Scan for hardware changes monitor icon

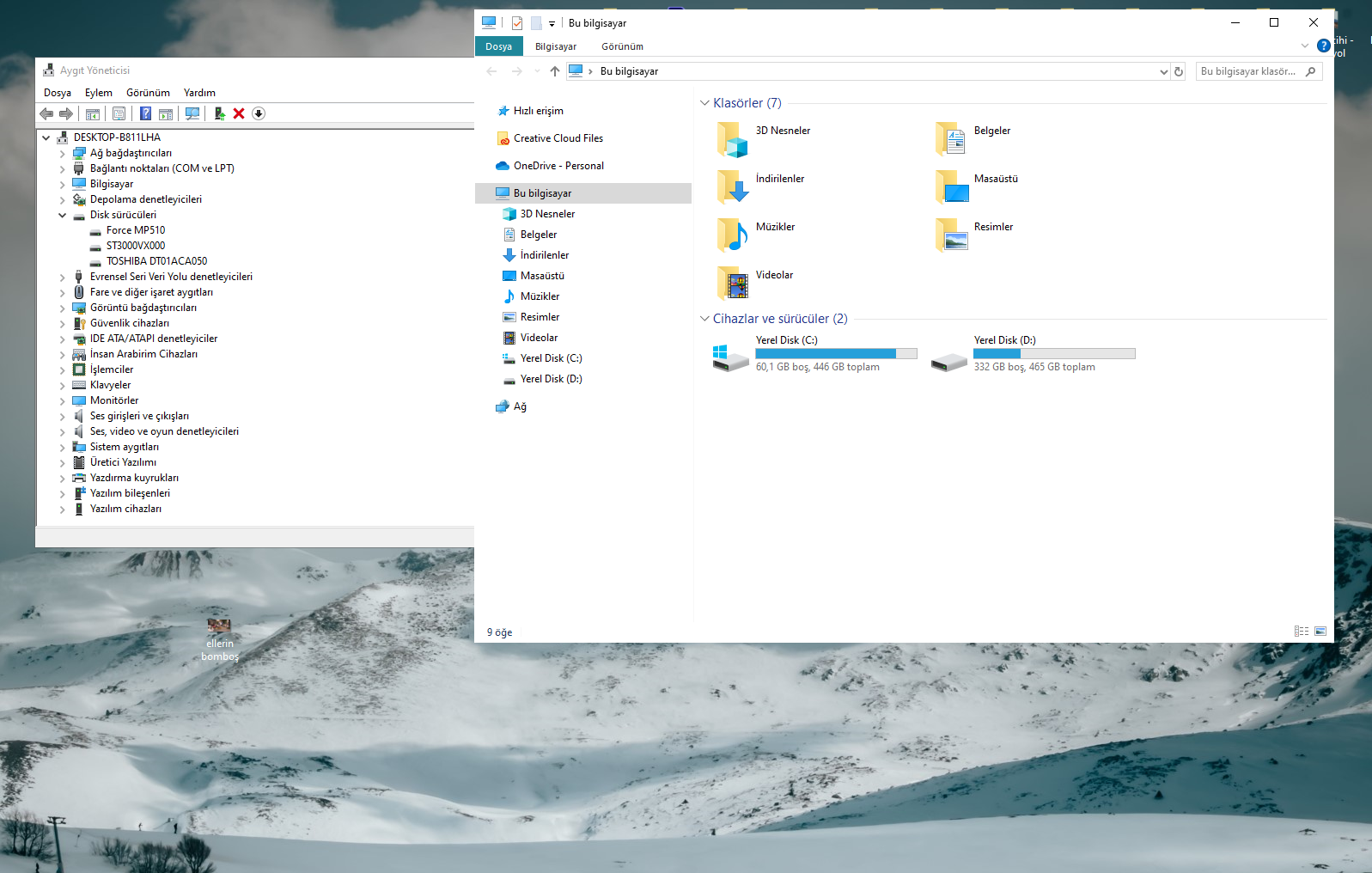click(192, 113)
